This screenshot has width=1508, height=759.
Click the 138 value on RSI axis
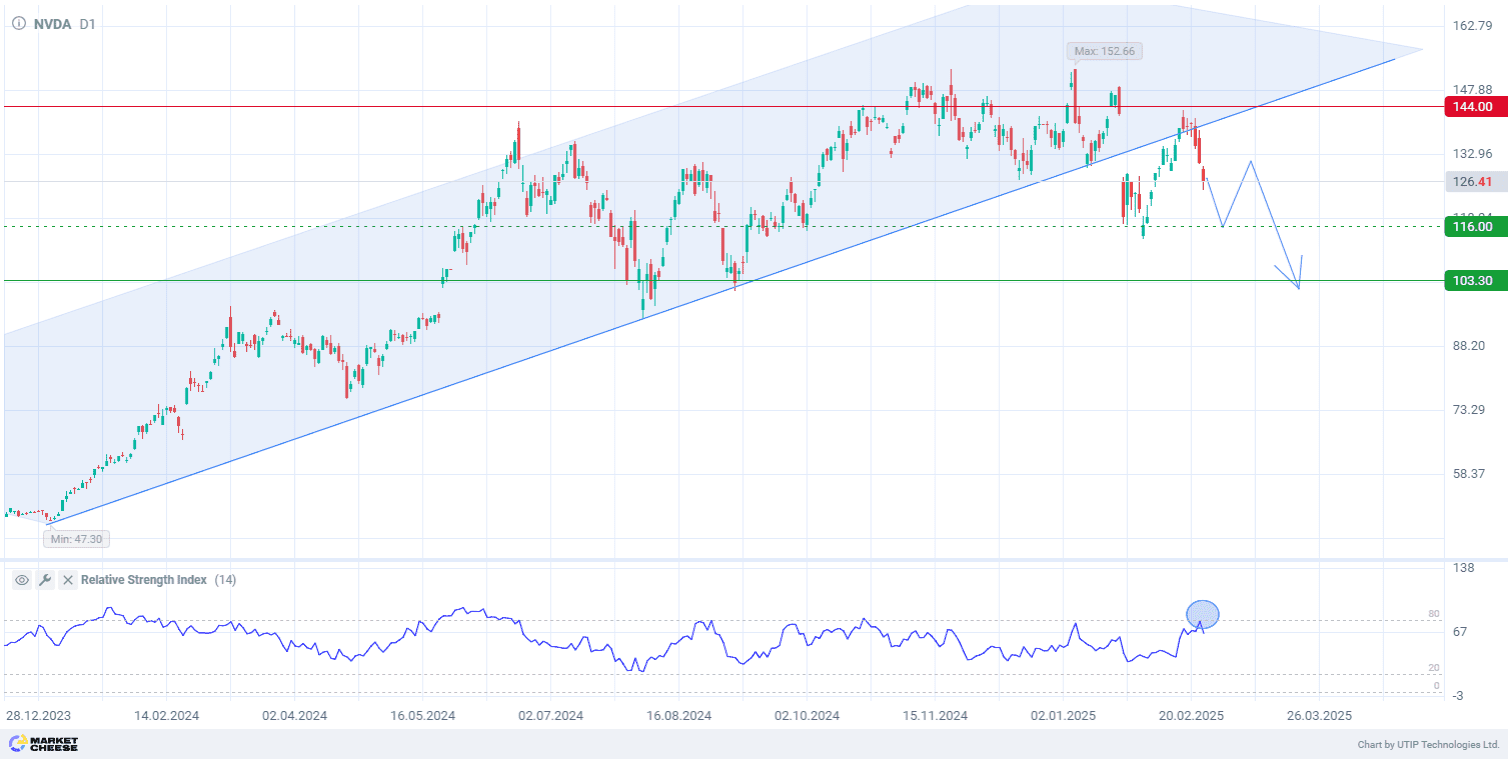click(1463, 567)
